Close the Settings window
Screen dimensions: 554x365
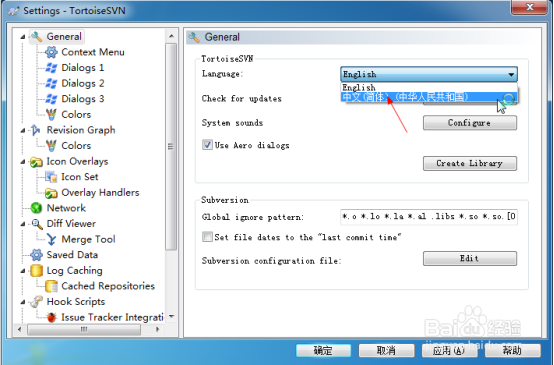point(529,7)
